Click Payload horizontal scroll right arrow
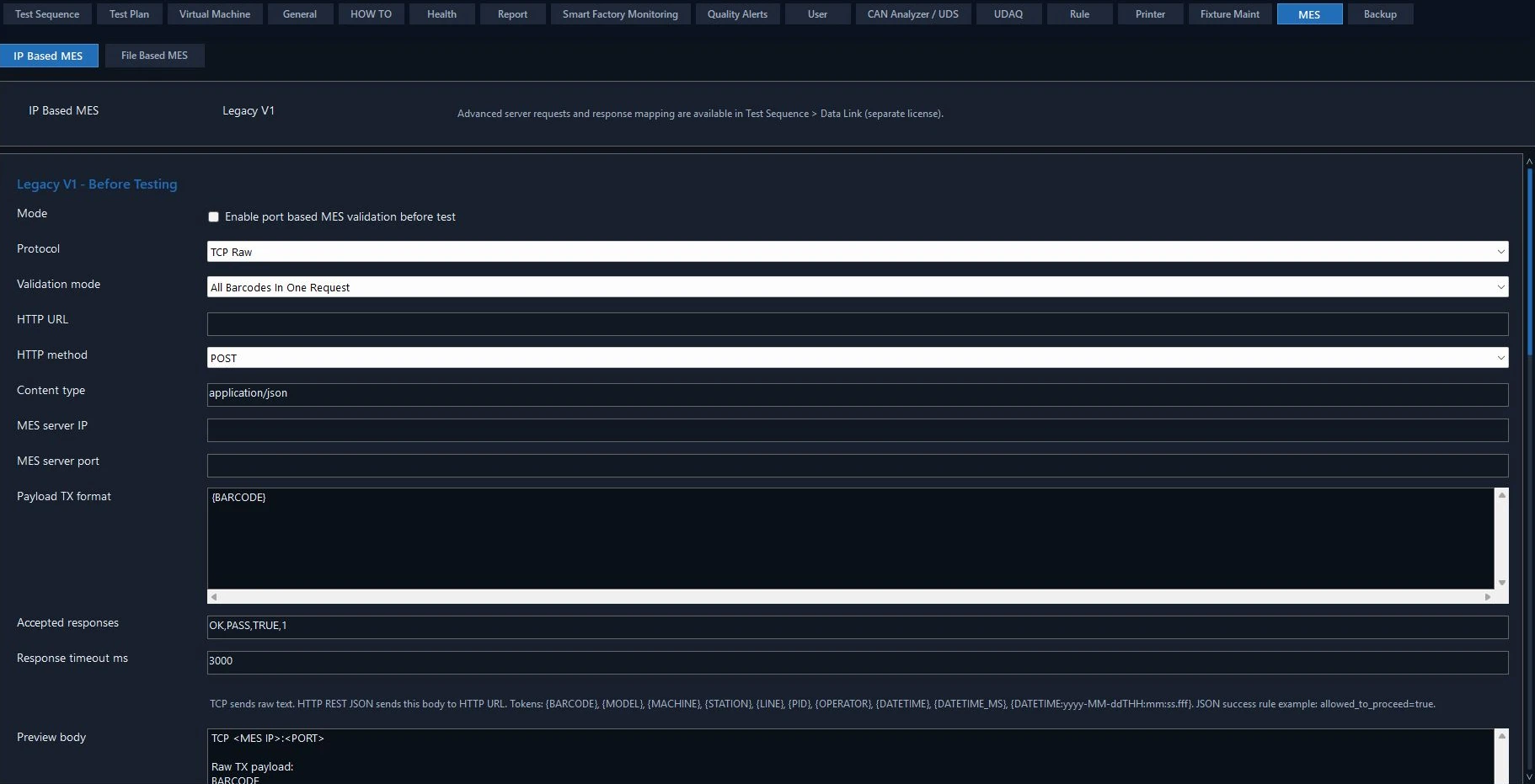Image resolution: width=1535 pixels, height=784 pixels. tap(1488, 597)
